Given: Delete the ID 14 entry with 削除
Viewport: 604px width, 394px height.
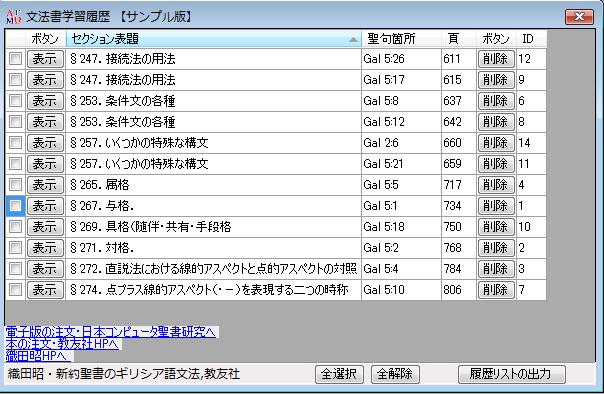Looking at the screenshot, I should 496,143.
